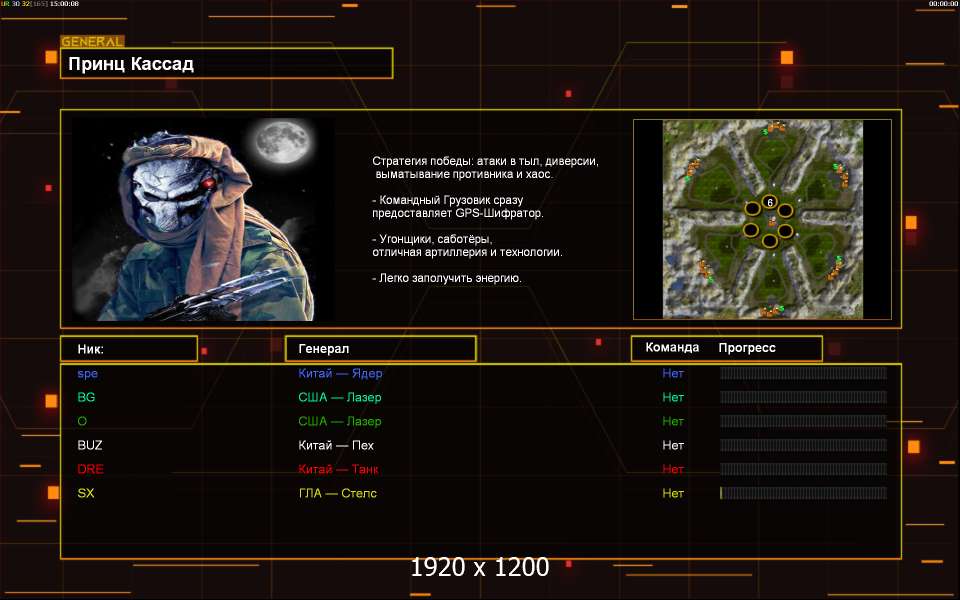Click the loading progress bar for SX
Viewport: 960px width, 600px height.
(803, 492)
